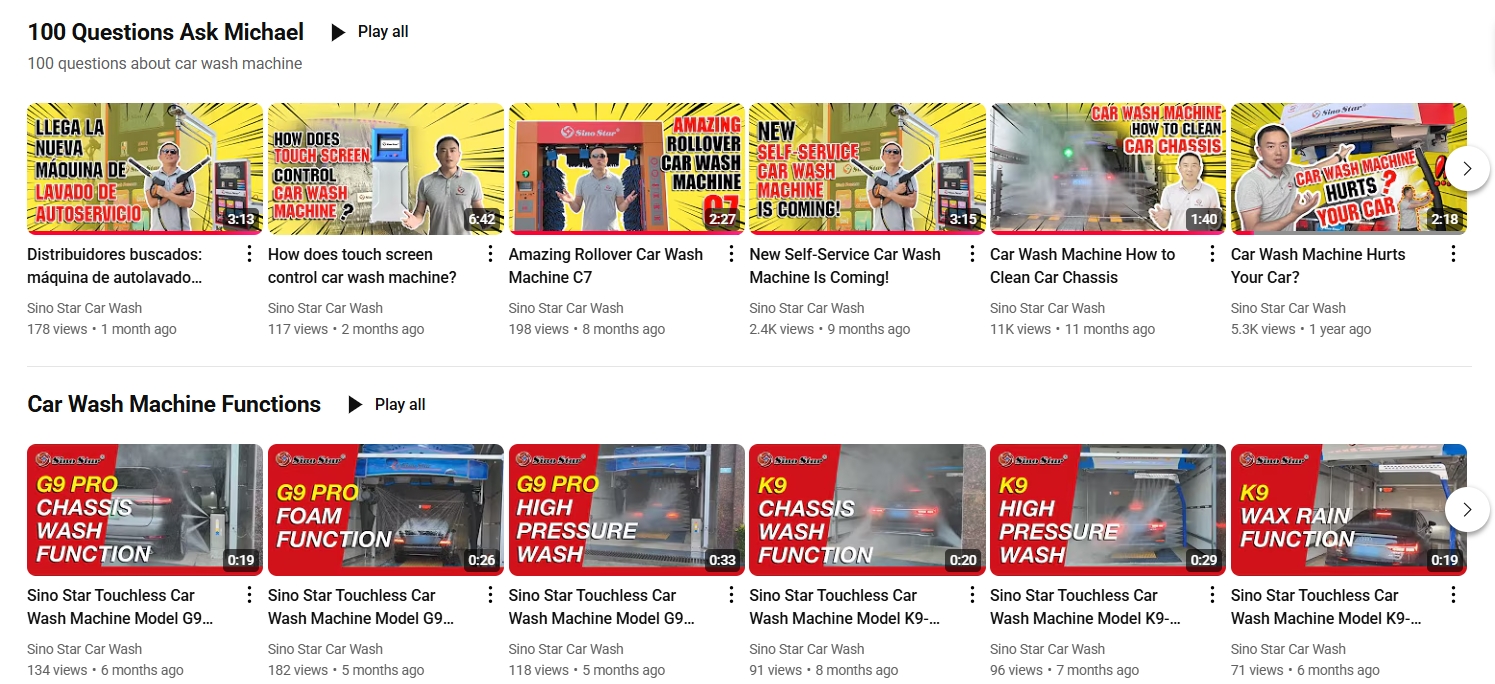This screenshot has width=1495, height=684.
Task: Open title 'Amazing Rollover Car Wash Machine C7'
Action: coord(606,266)
